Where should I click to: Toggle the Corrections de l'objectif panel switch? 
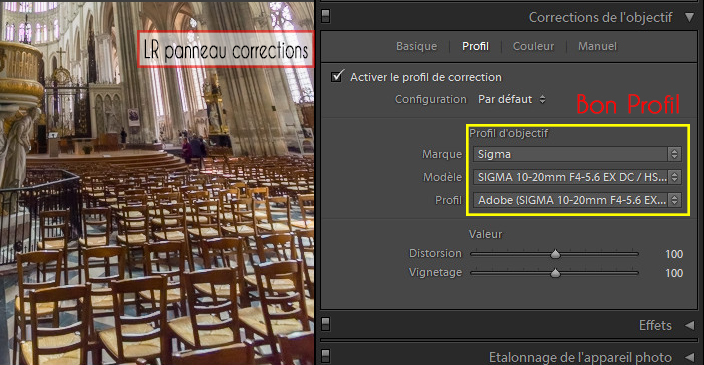[326, 17]
